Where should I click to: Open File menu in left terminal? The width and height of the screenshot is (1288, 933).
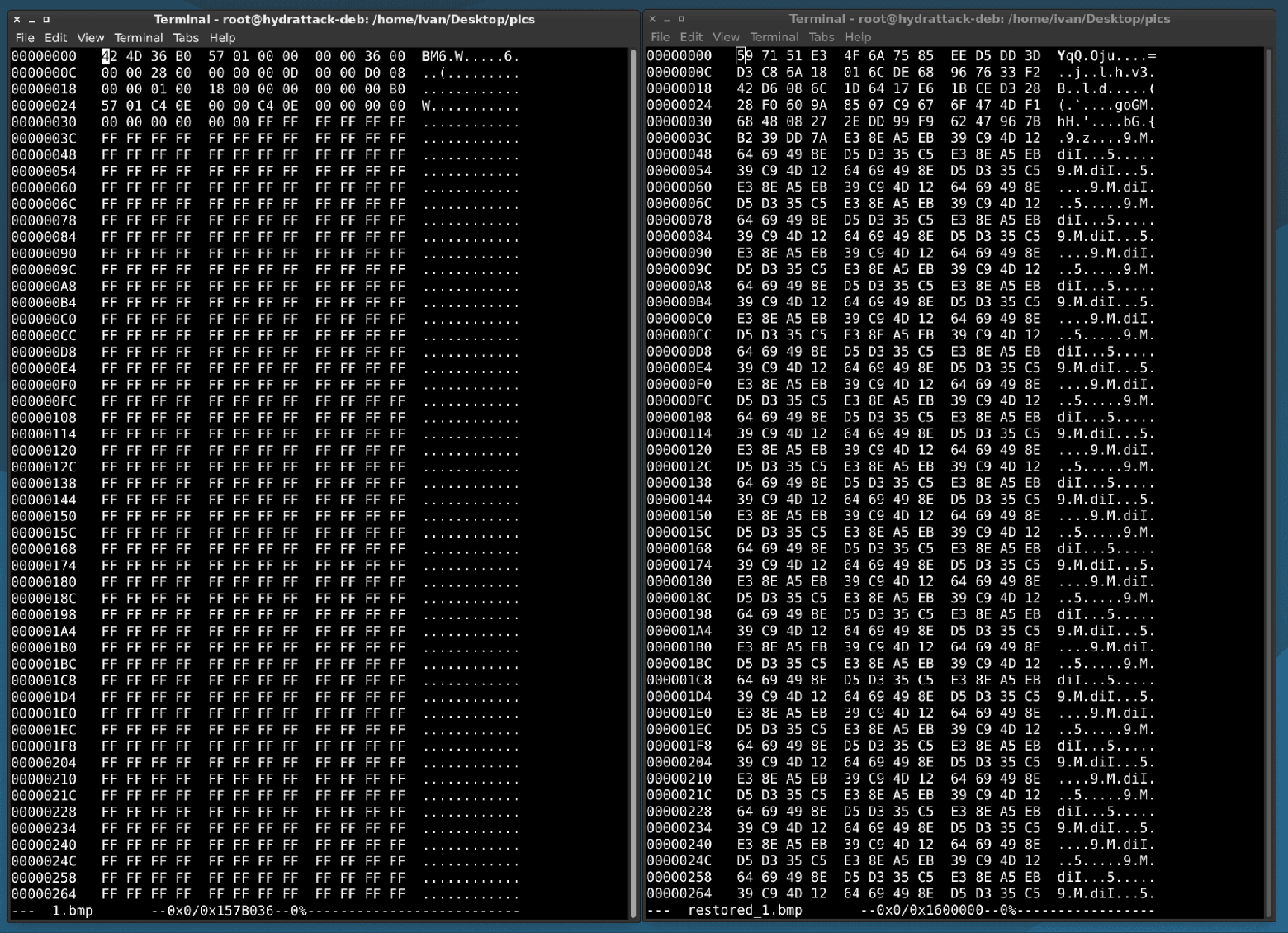25,38
